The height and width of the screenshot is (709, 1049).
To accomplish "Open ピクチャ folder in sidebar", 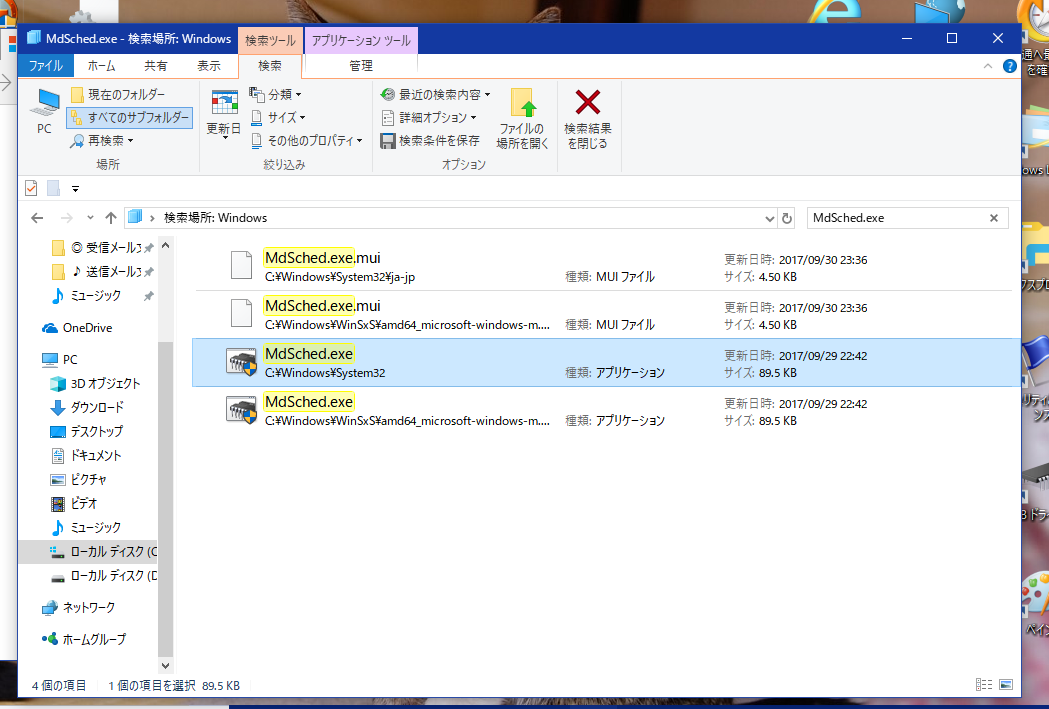I will [79, 480].
